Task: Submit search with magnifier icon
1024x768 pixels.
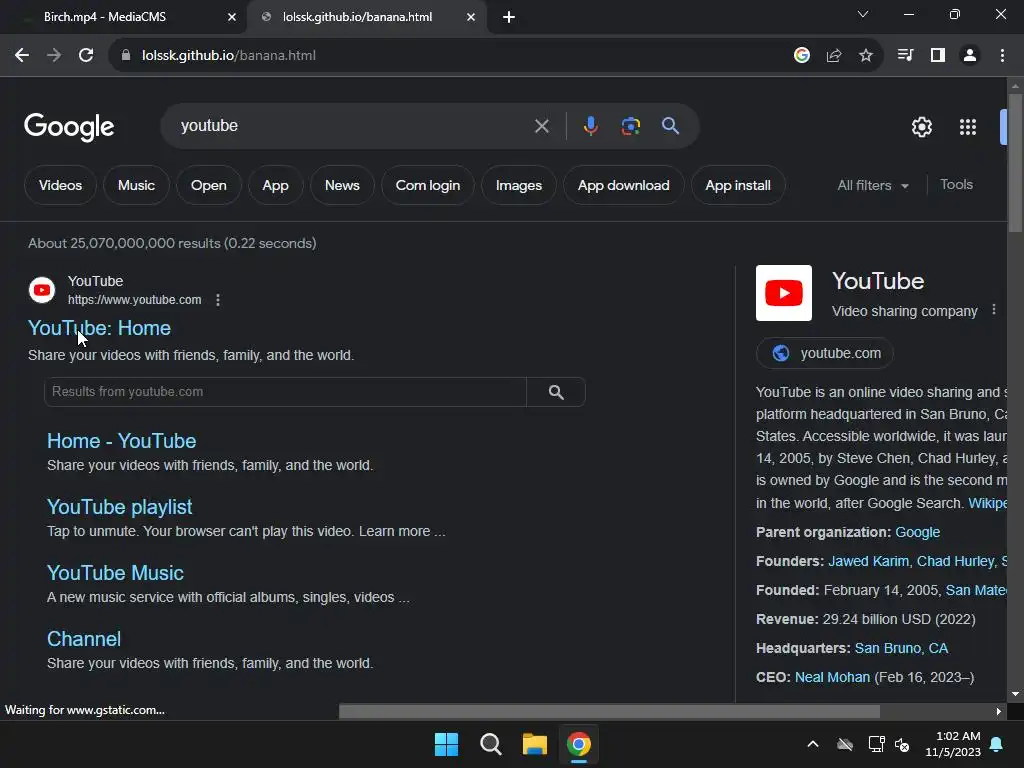Action: point(670,125)
